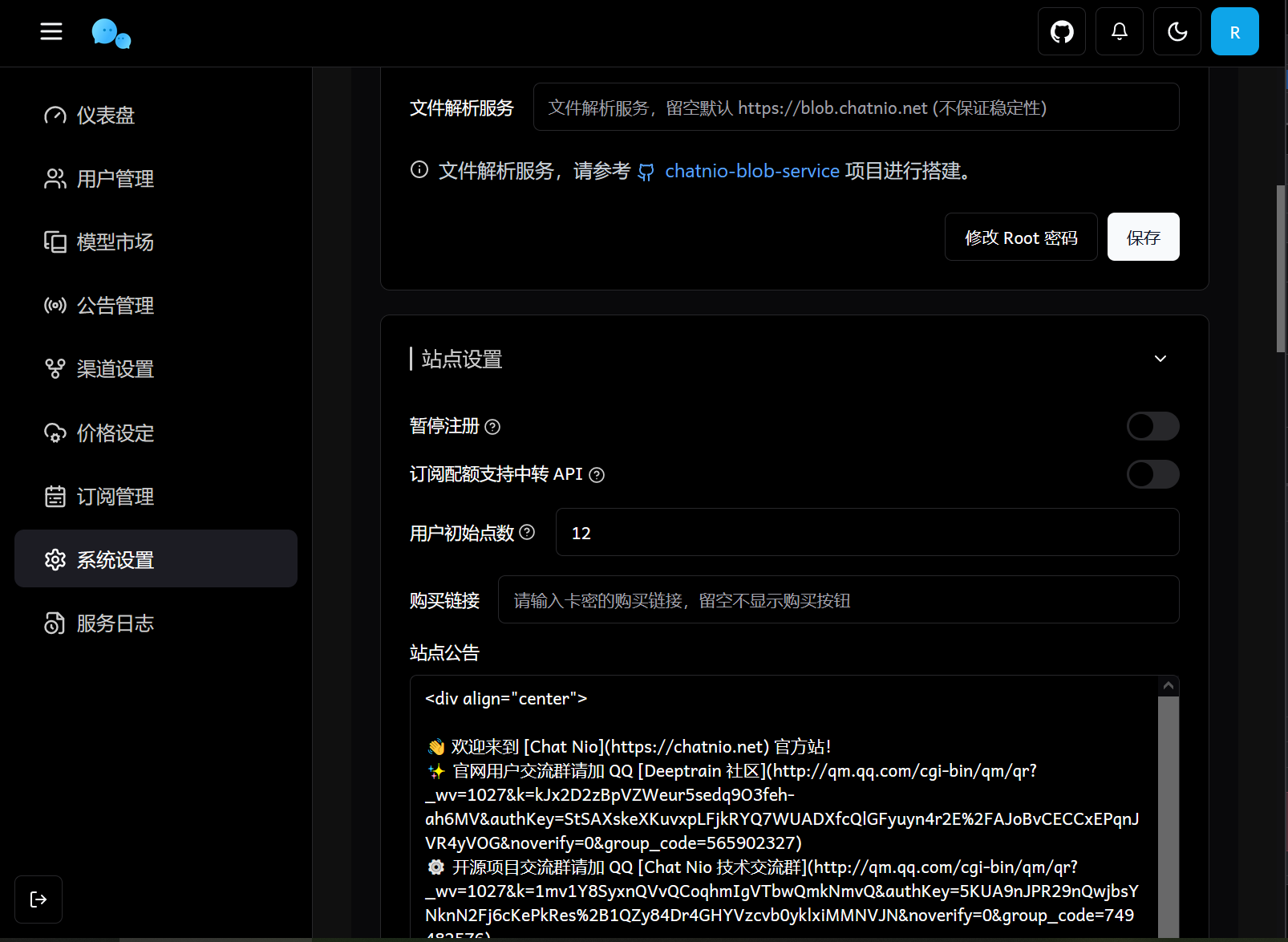This screenshot has width=1288, height=942.
Task: View the 服务日志 service logs
Action: point(115,623)
